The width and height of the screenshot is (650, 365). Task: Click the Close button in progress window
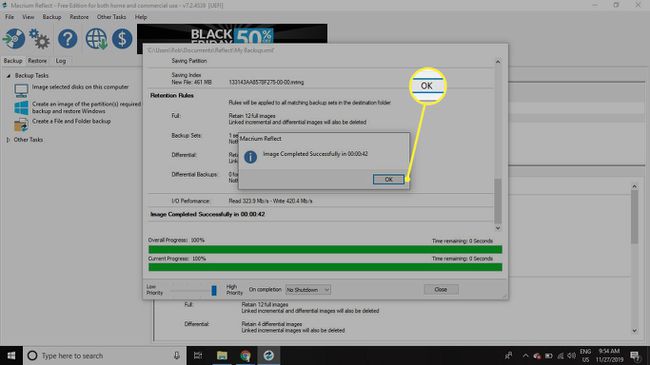click(441, 289)
